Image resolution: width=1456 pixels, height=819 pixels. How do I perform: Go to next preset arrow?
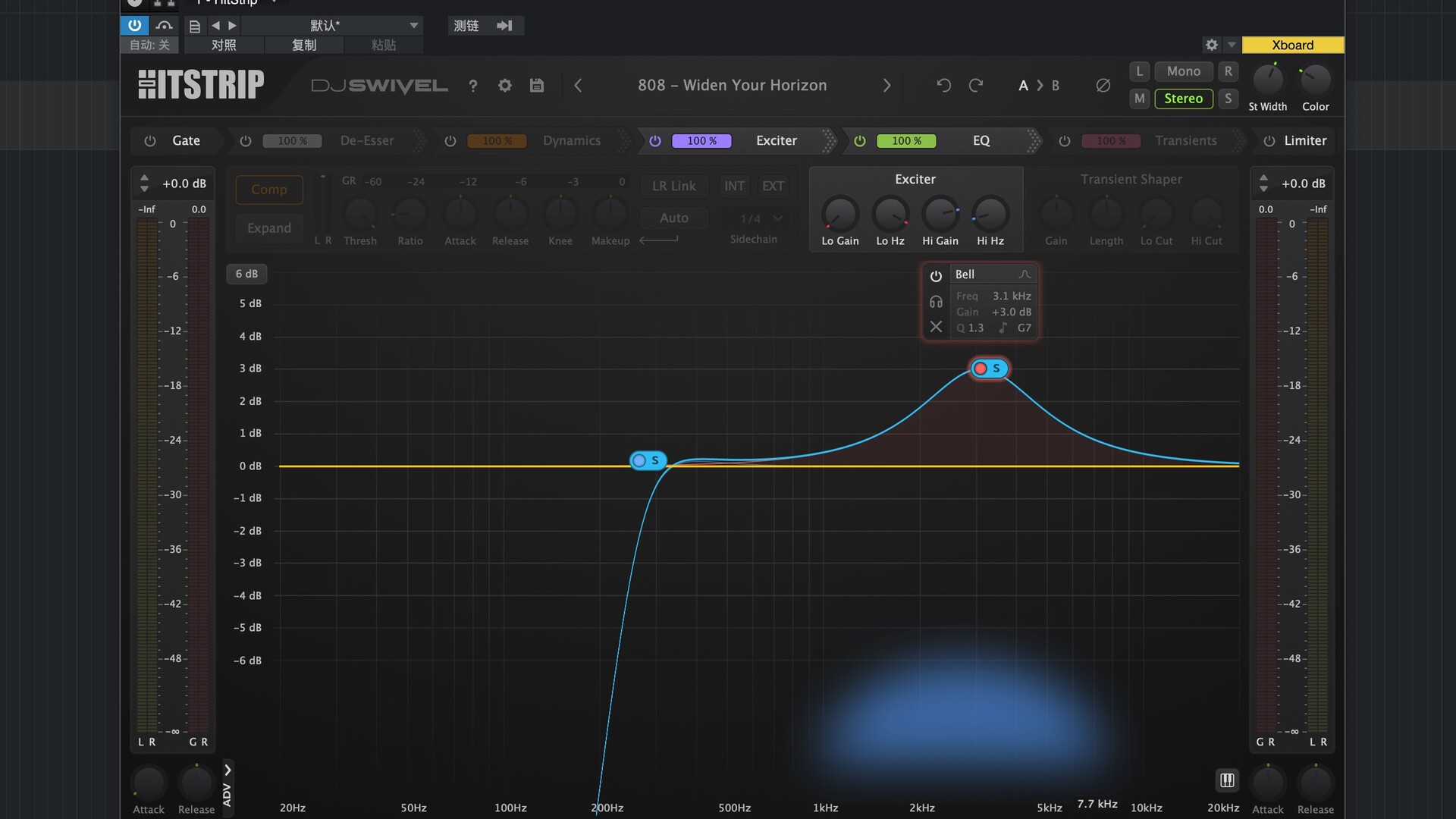[886, 86]
